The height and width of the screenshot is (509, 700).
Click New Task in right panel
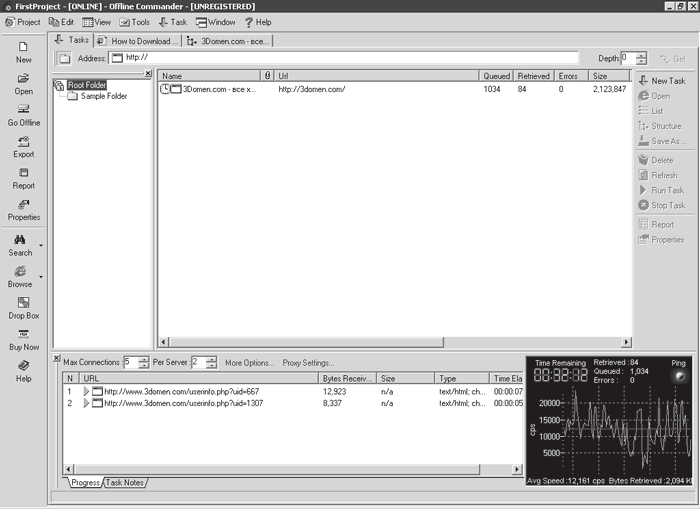(662, 81)
